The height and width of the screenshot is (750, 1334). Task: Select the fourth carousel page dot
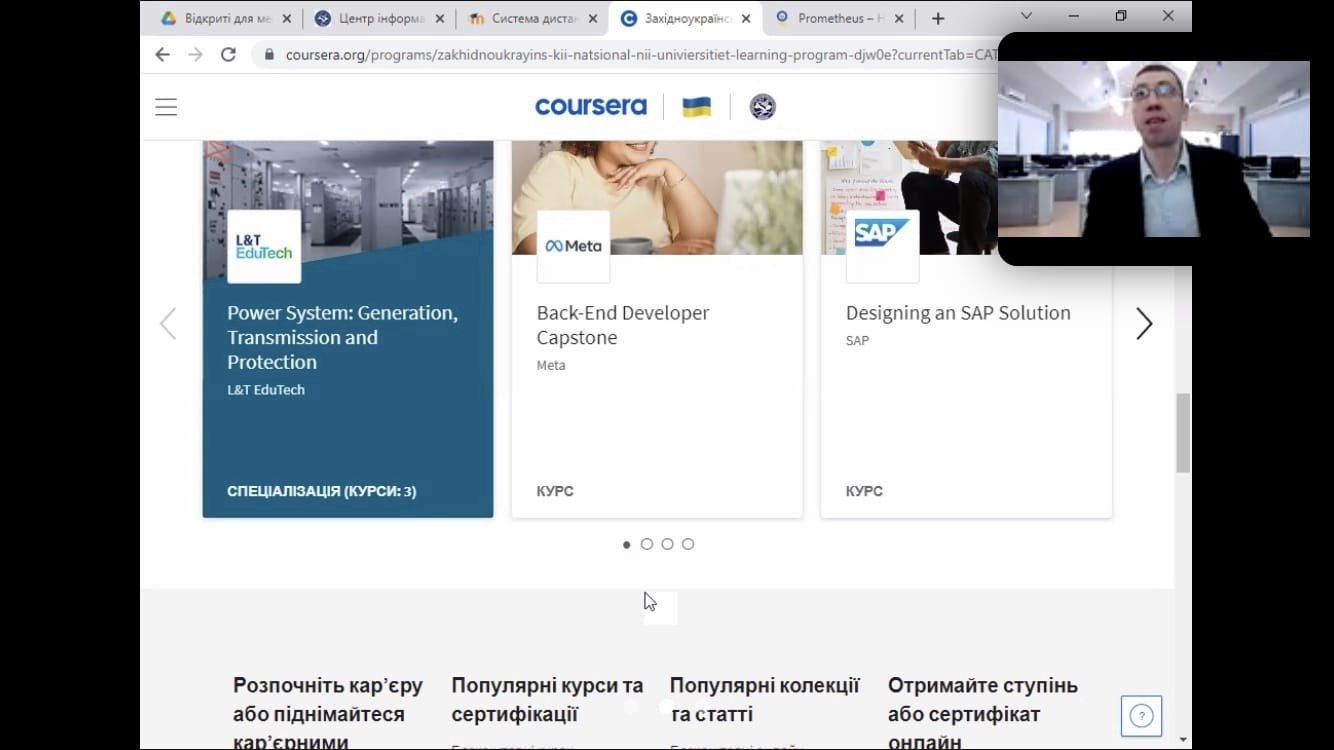pos(688,544)
